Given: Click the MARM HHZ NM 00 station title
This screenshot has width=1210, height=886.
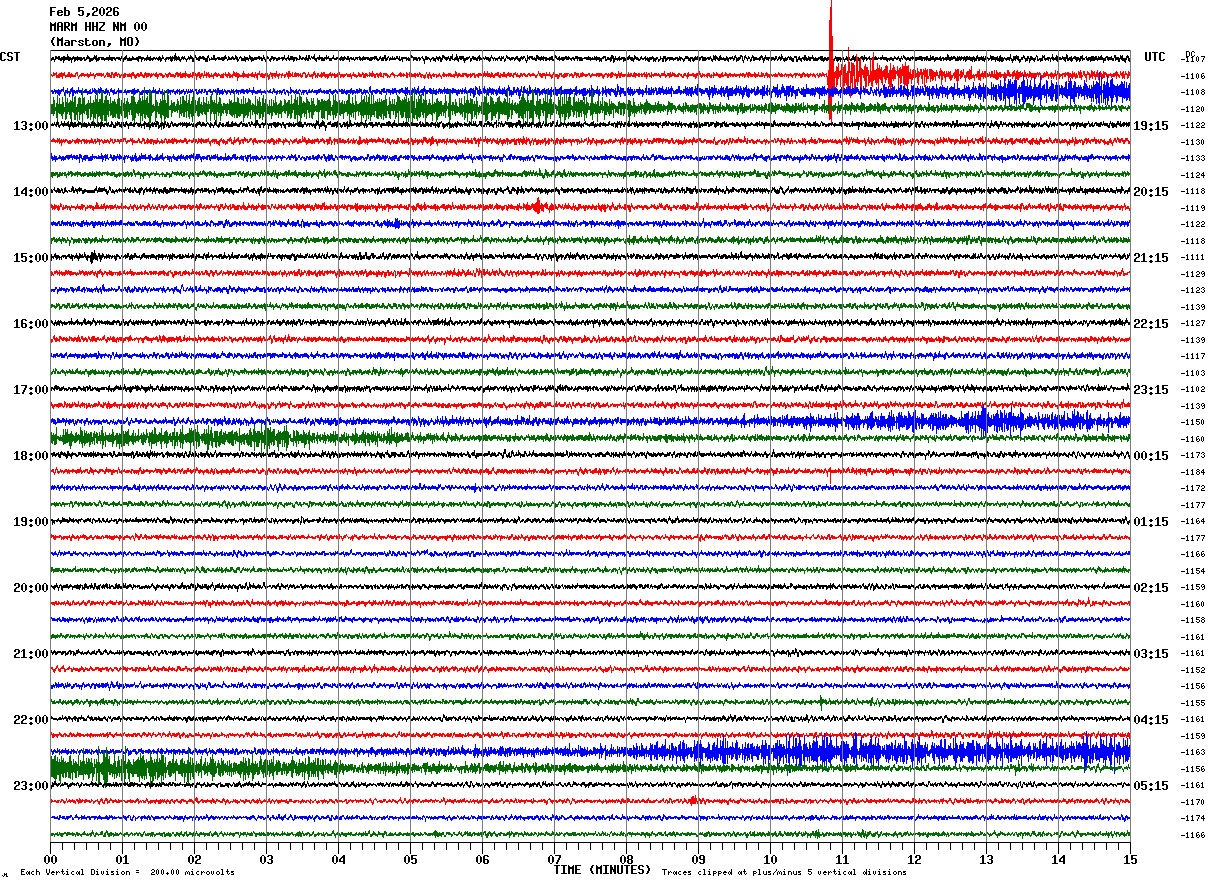Looking at the screenshot, I should click(98, 27).
